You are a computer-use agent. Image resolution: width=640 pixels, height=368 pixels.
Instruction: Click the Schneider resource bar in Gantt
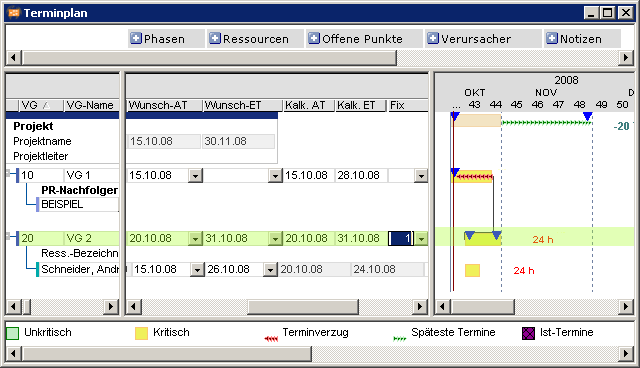[x=472, y=270]
